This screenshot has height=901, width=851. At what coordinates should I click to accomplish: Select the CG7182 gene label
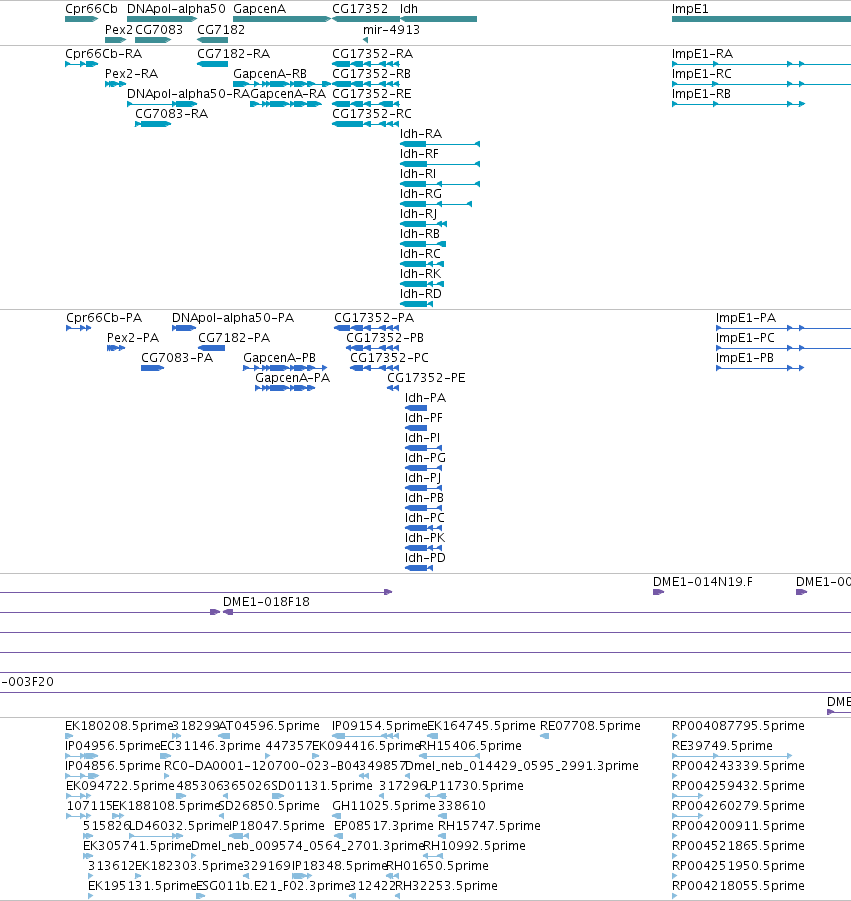[221, 29]
